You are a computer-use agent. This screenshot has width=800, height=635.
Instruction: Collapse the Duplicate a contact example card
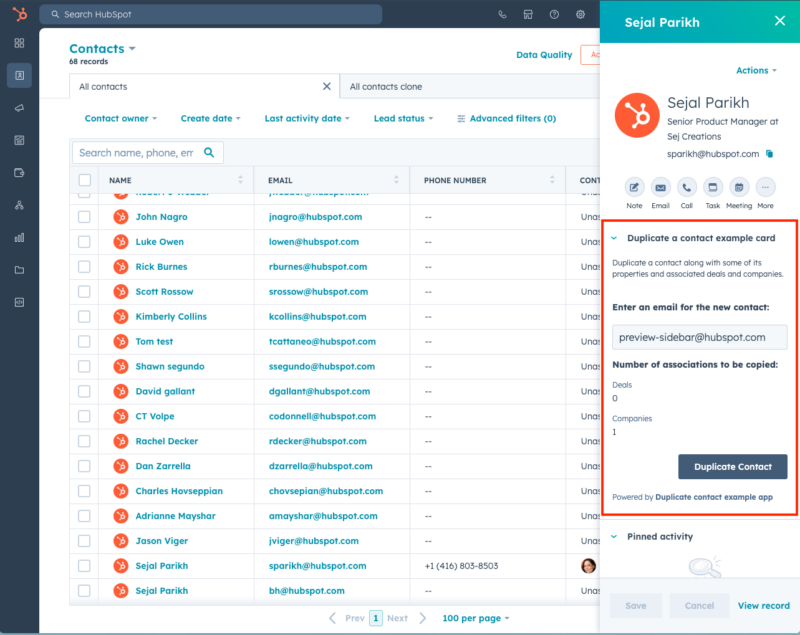click(x=614, y=238)
